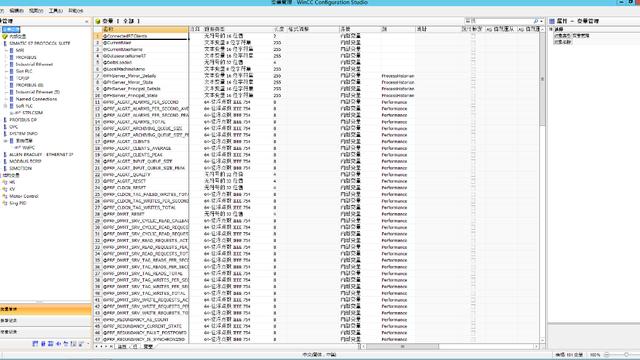The image size is (640, 360).
Task: Select the @LocalMachineName tag row
Action: click(x=144, y=69)
